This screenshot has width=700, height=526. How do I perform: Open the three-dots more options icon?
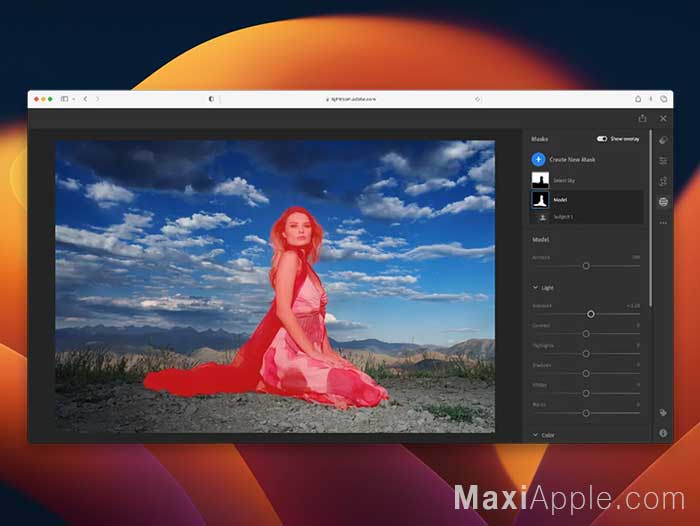[663, 222]
